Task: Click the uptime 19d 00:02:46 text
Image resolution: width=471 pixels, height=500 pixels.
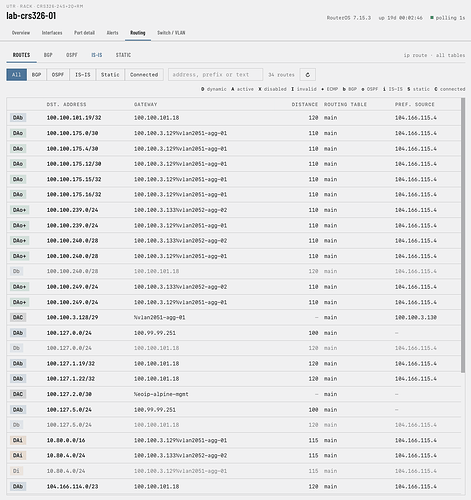Action: click(400, 18)
